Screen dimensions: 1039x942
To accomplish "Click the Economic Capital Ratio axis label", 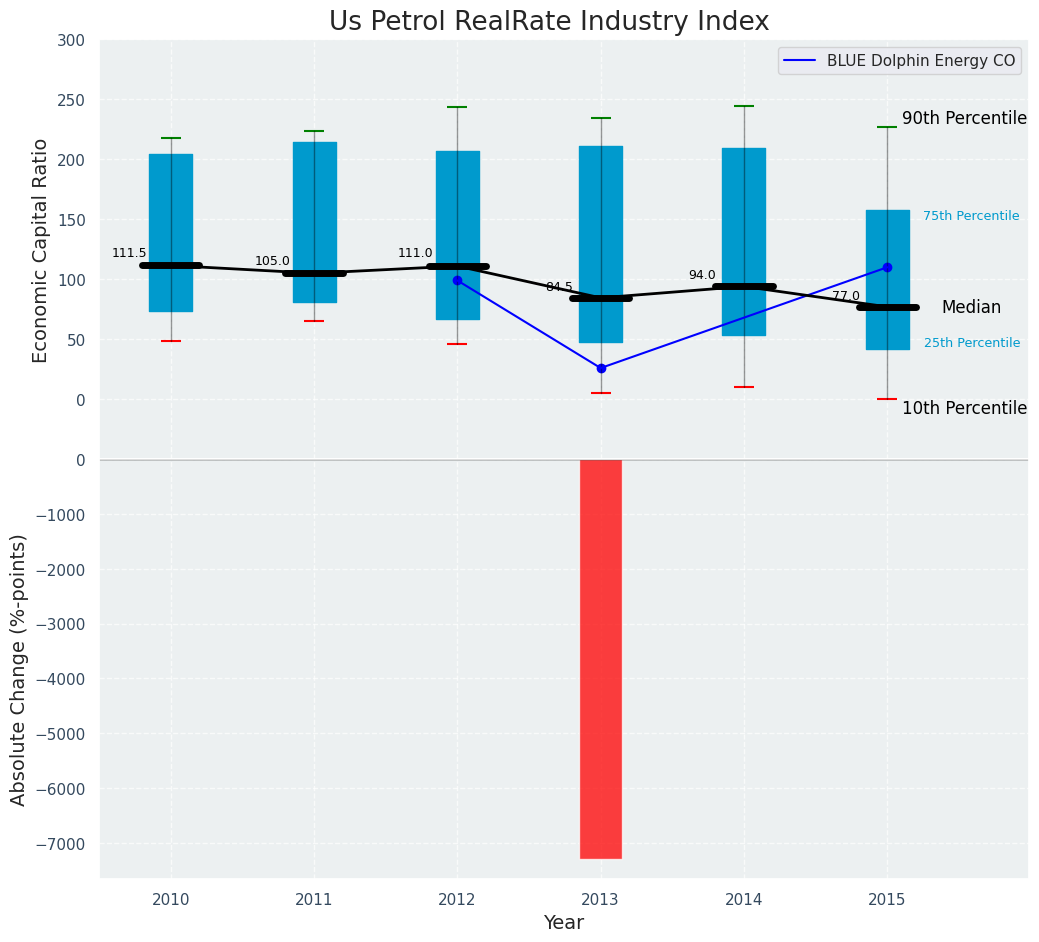I will (x=40, y=251).
